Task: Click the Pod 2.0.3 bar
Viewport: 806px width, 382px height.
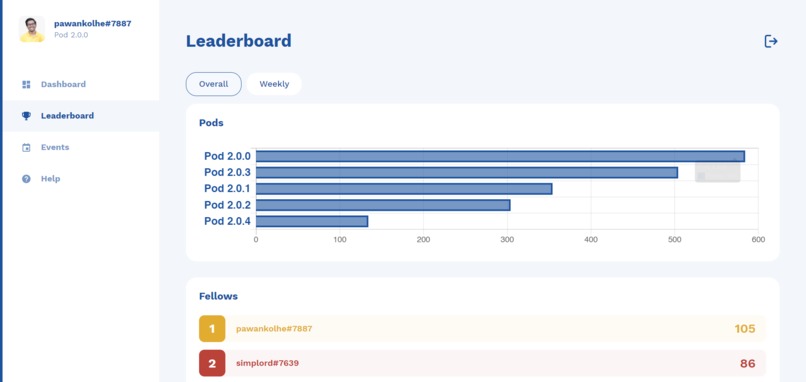Action: (467, 172)
